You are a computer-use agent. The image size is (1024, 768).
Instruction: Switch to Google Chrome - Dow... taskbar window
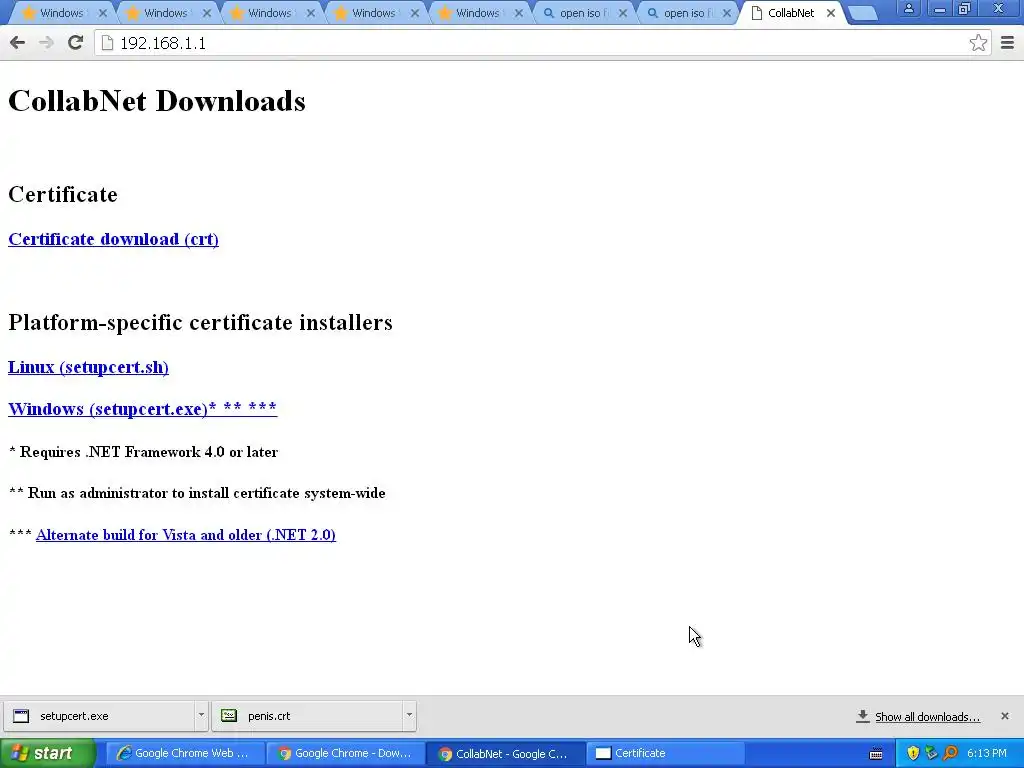pyautogui.click(x=345, y=754)
